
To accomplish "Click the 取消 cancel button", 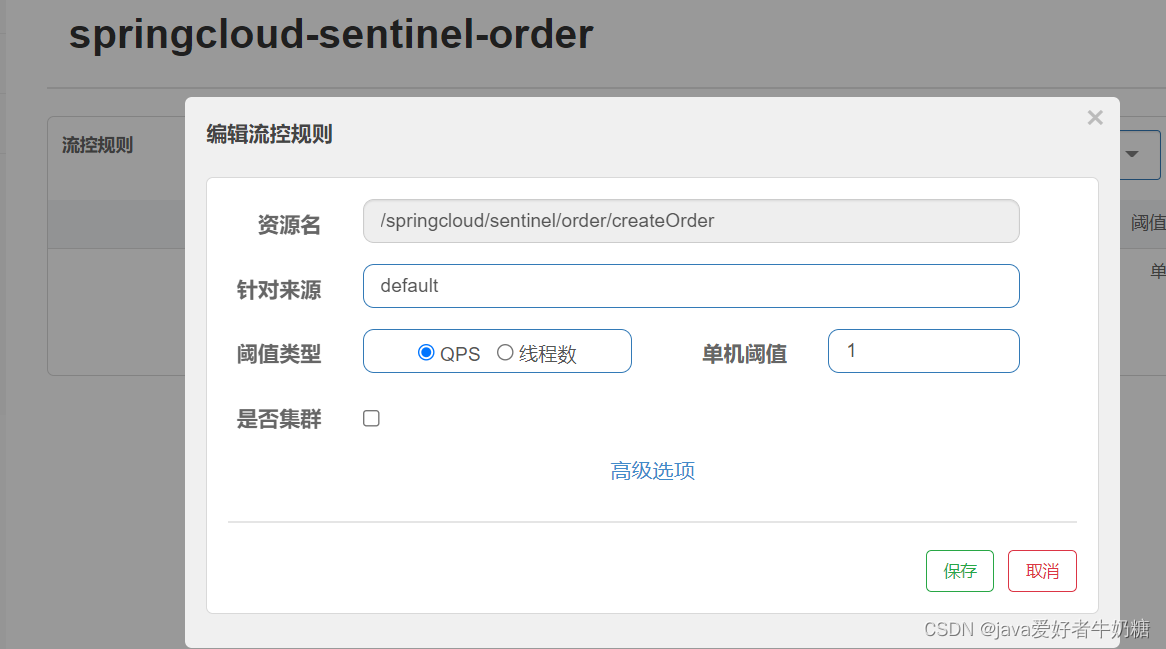I will tap(1042, 570).
